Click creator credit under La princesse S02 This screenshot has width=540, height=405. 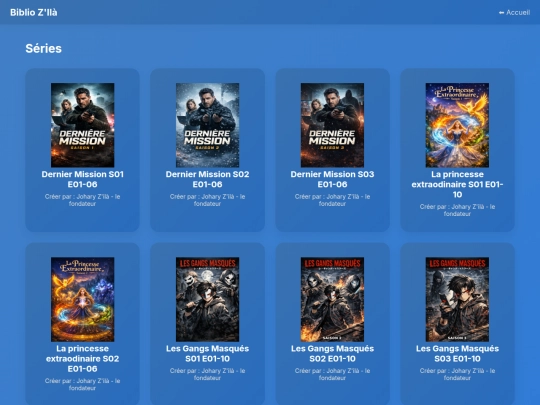point(83,384)
